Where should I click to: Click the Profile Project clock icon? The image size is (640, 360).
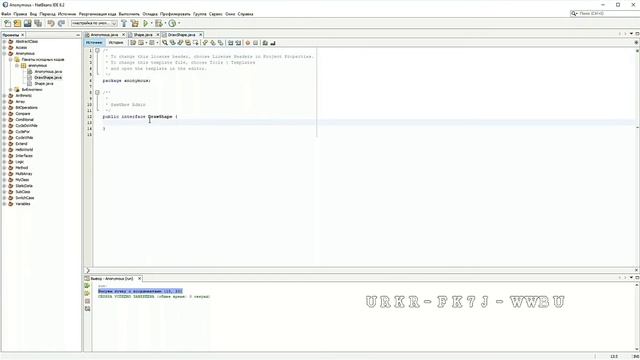pyautogui.click(x=172, y=24)
